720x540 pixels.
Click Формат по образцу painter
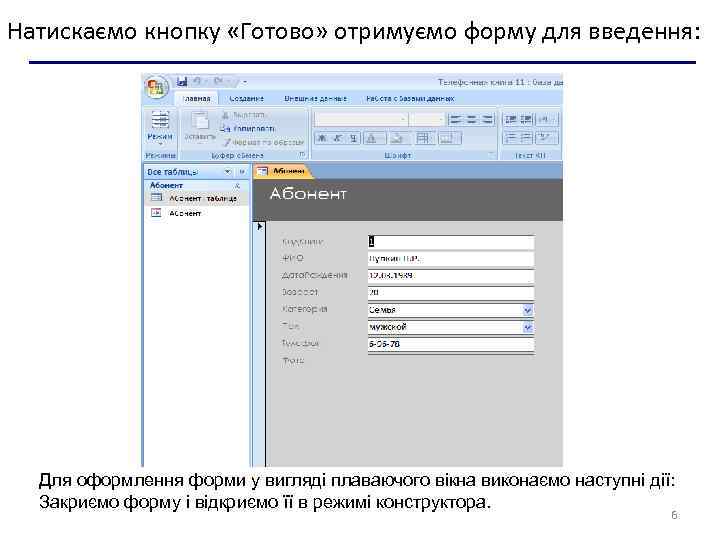click(264, 142)
